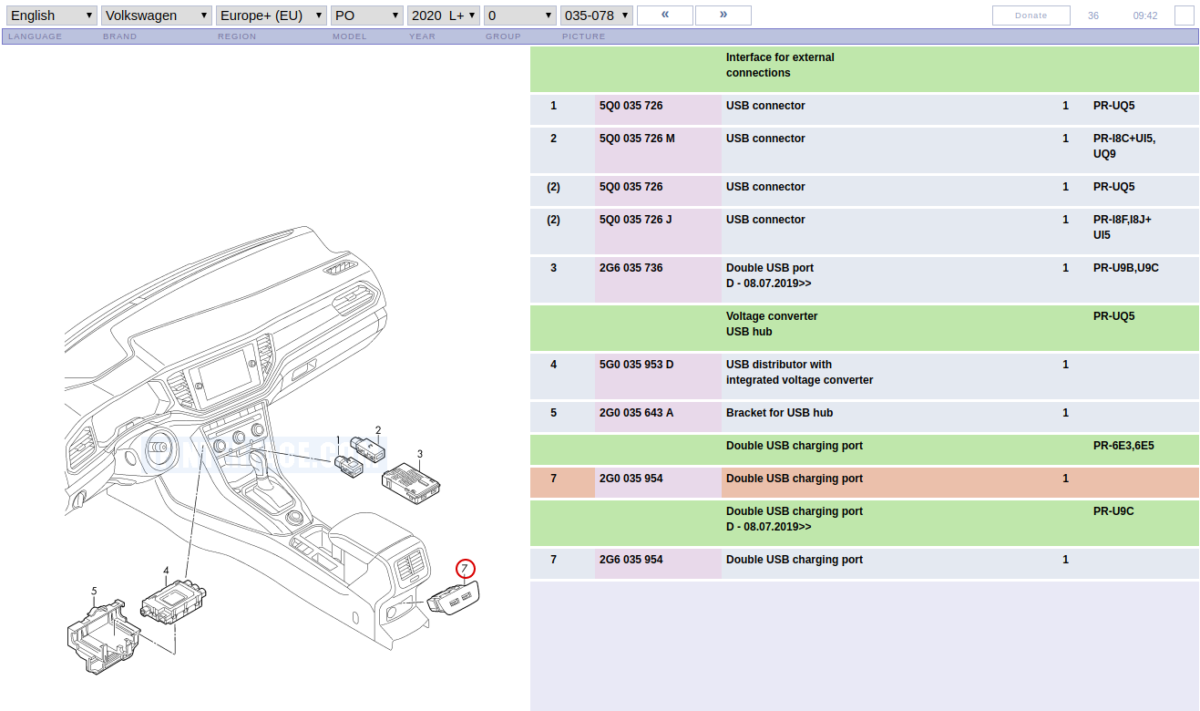Click highlighted part number 2G0 035 954
Screen dimensions: 1200x711
point(631,479)
